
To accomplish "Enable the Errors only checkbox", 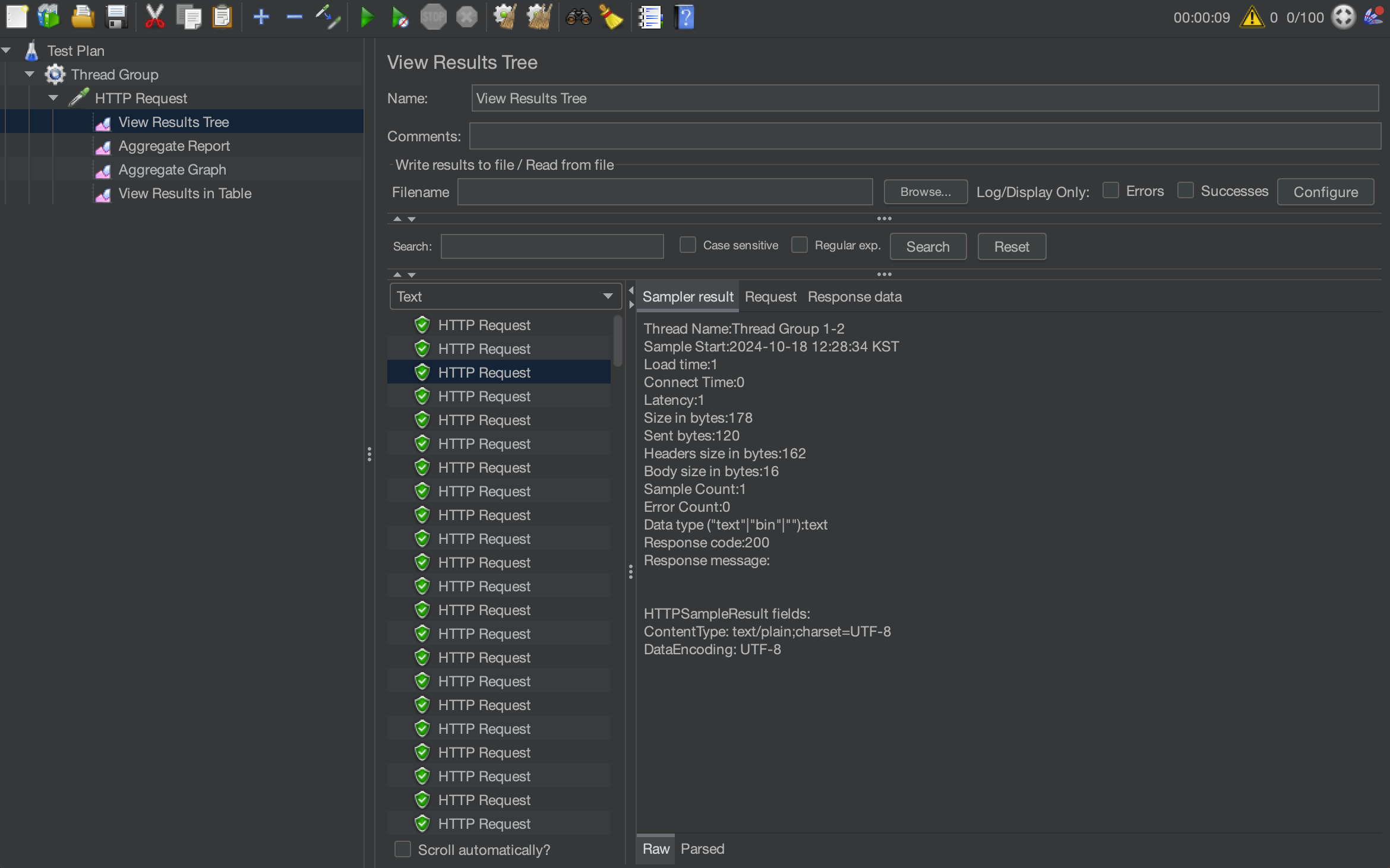I will pyautogui.click(x=1110, y=191).
